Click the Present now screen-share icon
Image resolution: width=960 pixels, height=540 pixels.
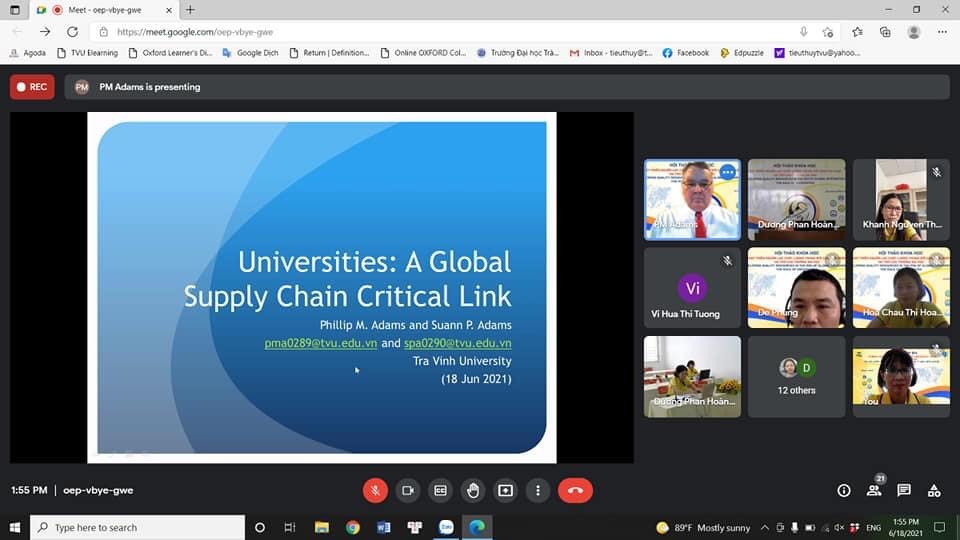point(505,490)
